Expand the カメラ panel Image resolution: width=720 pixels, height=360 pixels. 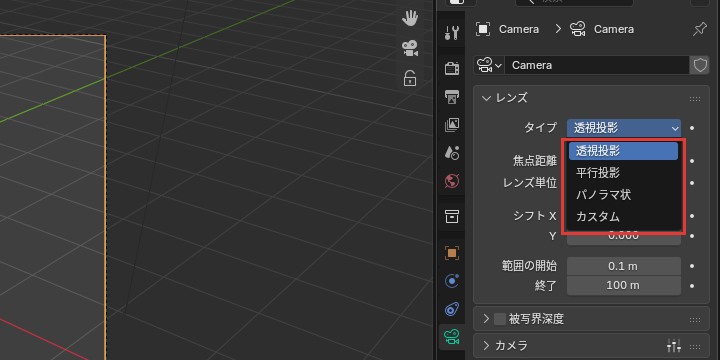486,345
